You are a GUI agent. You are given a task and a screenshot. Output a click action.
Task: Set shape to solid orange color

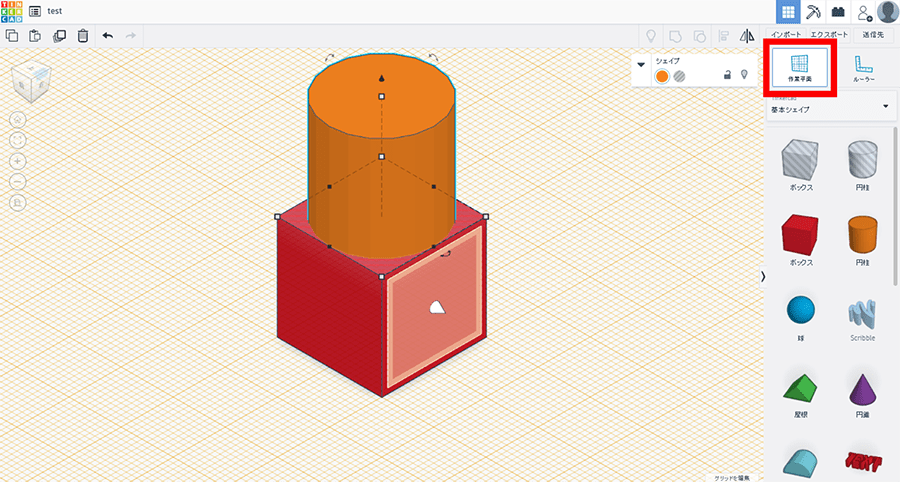click(662, 76)
